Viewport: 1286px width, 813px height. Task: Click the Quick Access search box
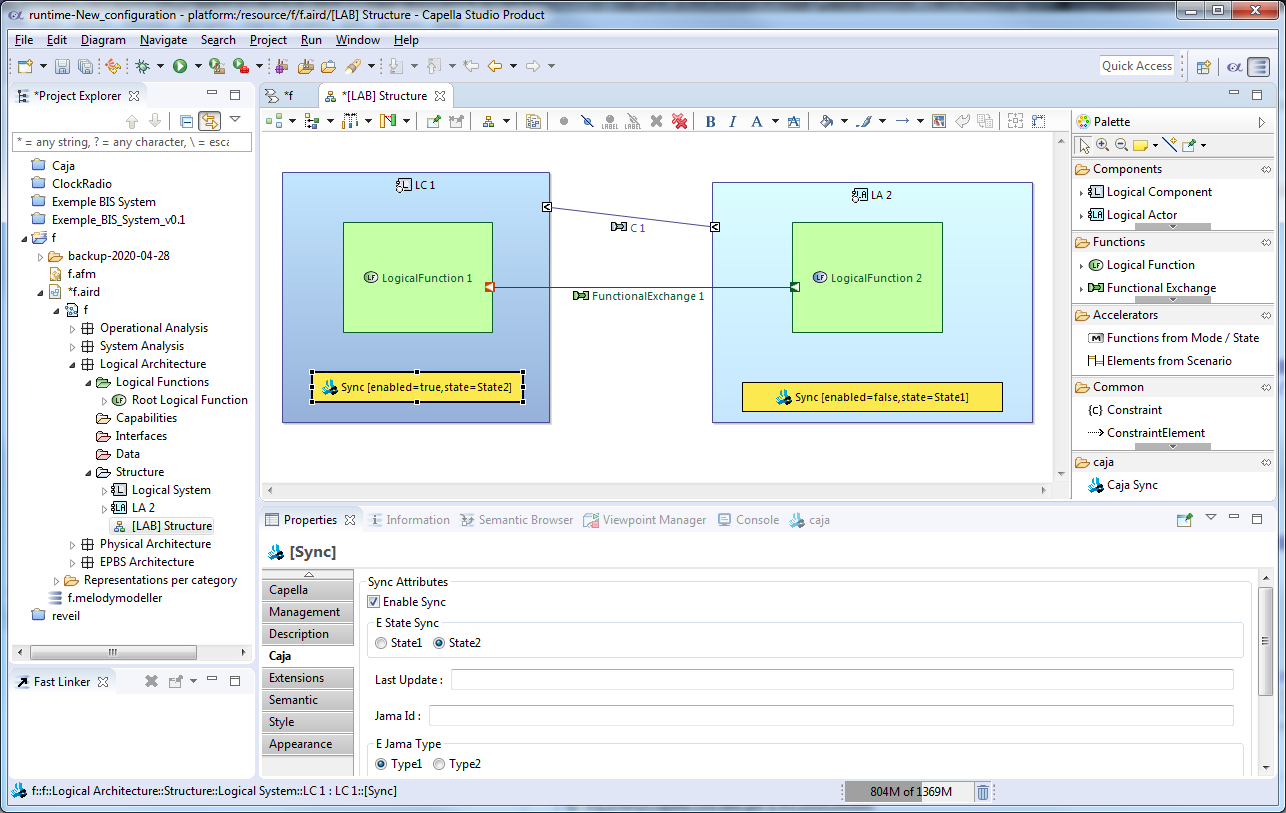tap(1137, 66)
